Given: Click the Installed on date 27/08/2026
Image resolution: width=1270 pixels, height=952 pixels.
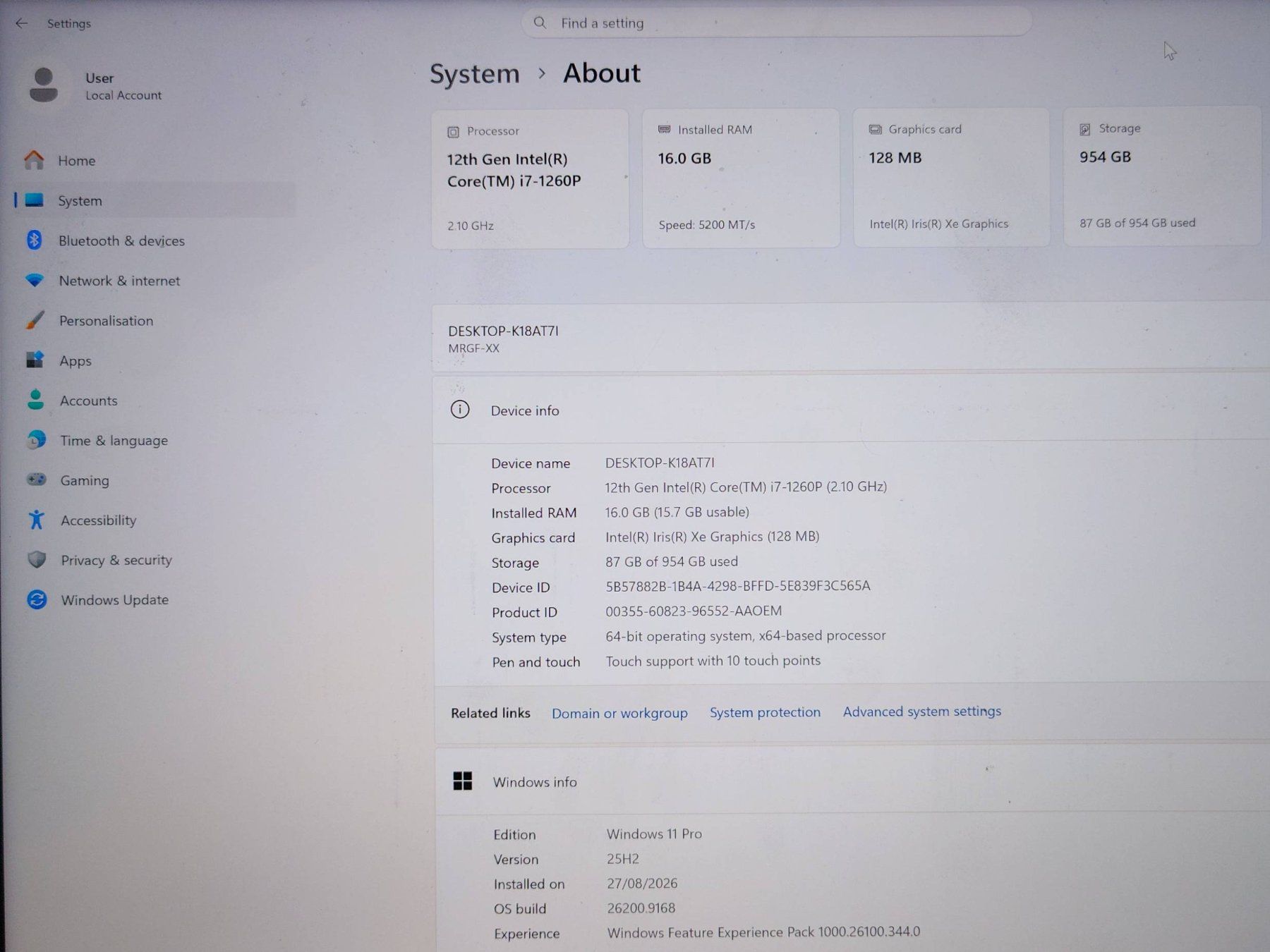Looking at the screenshot, I should [642, 884].
